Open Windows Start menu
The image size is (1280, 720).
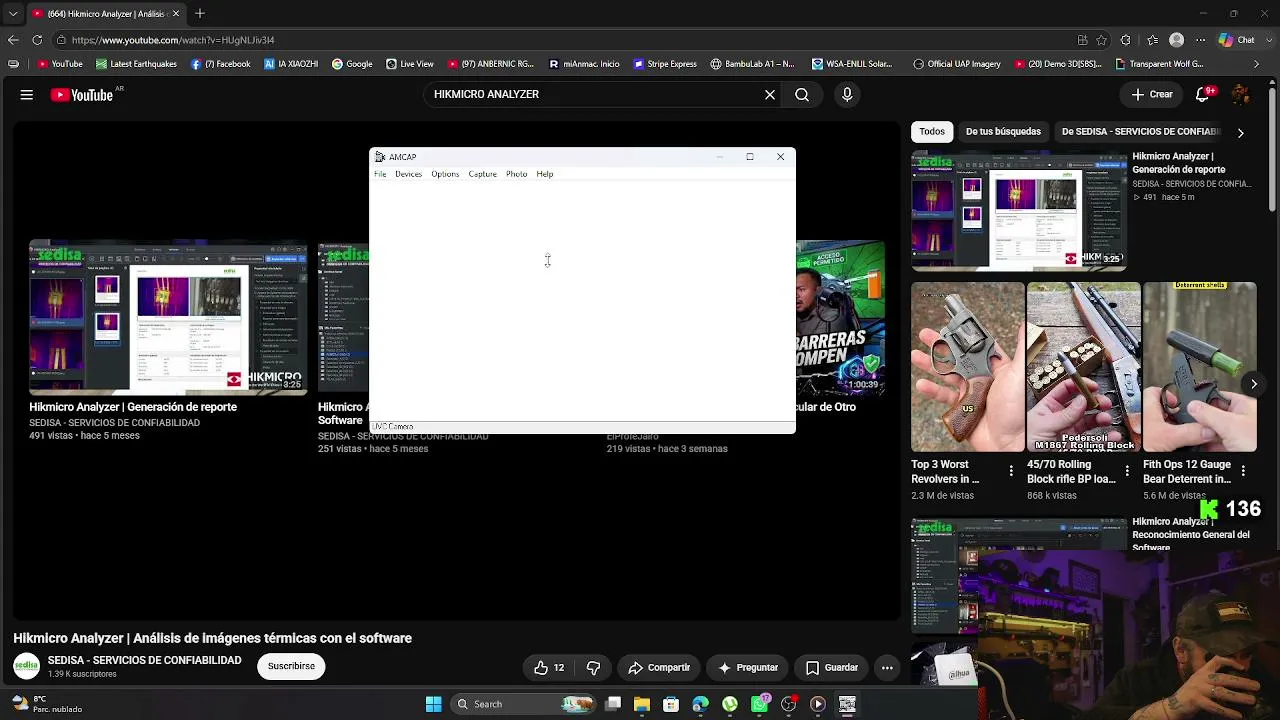click(433, 704)
